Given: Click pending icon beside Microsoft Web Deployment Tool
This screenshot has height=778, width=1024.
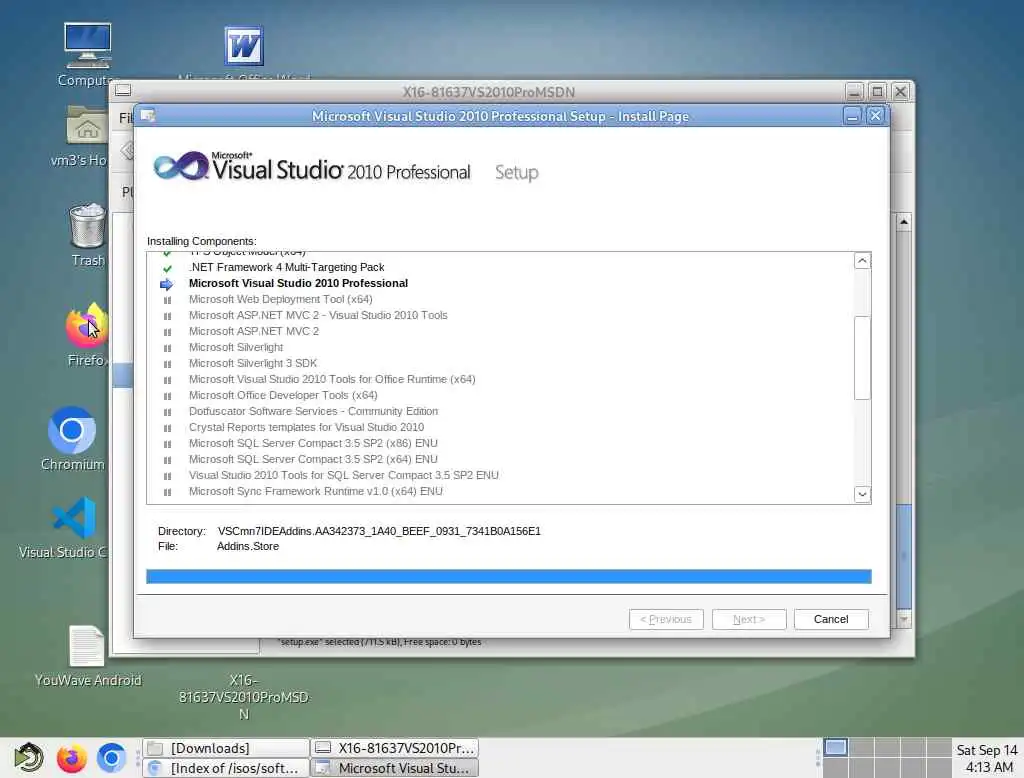Looking at the screenshot, I should [x=167, y=300].
